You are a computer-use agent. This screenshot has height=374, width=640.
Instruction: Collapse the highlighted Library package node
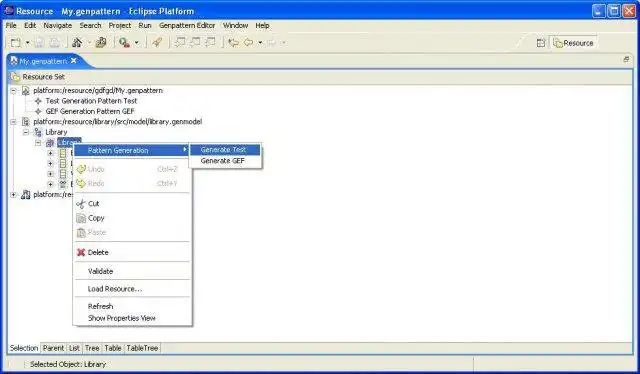click(x=38, y=143)
